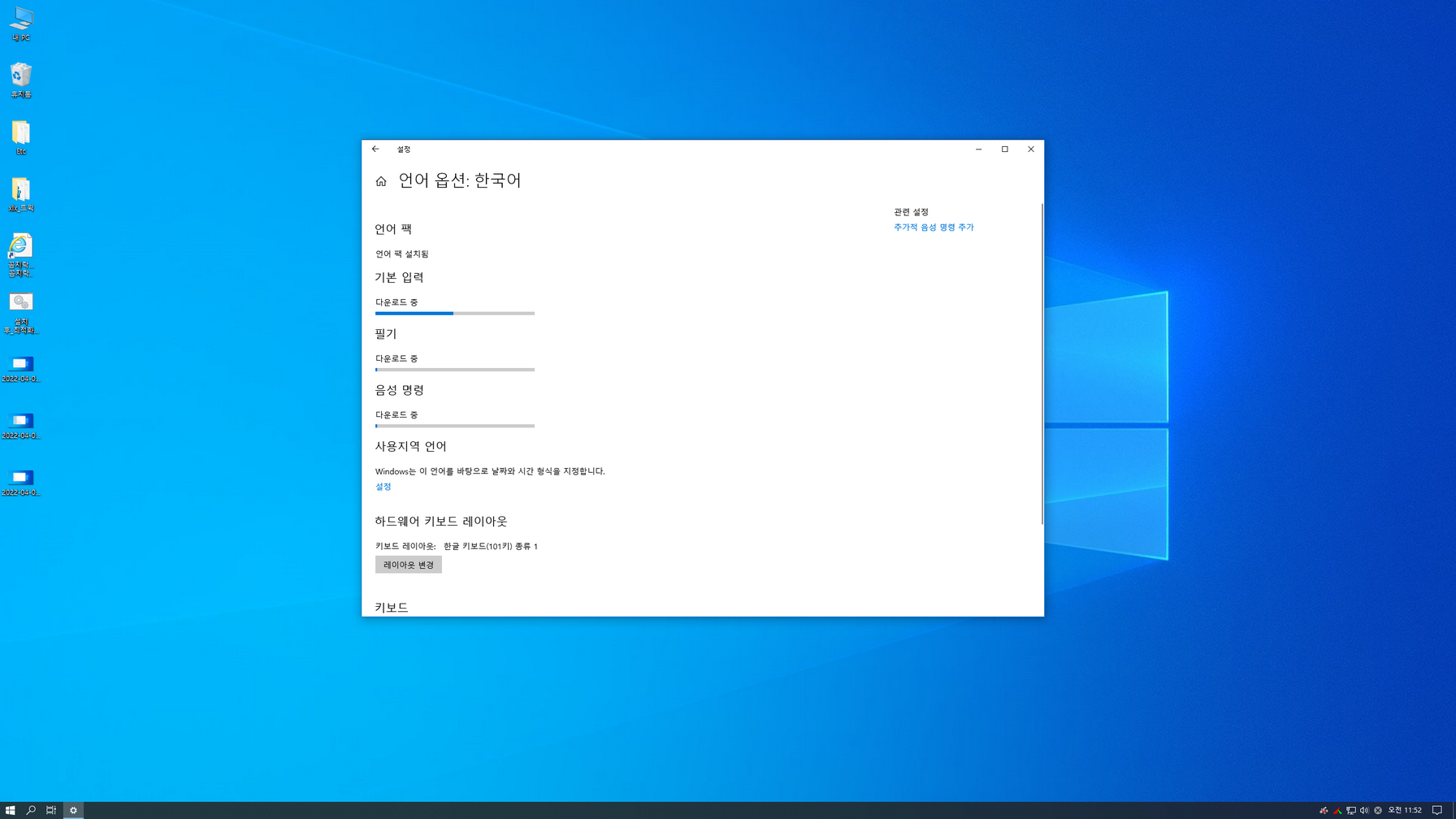Open the network tray icon
Viewport: 1456px width, 819px height.
click(x=1351, y=810)
